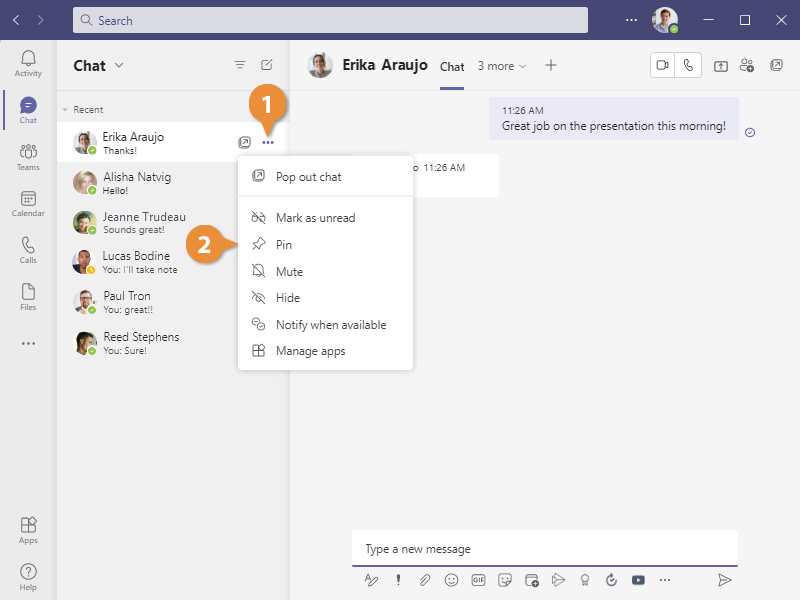Go forward using the forward arrow
This screenshot has height=600, width=800.
point(40,20)
